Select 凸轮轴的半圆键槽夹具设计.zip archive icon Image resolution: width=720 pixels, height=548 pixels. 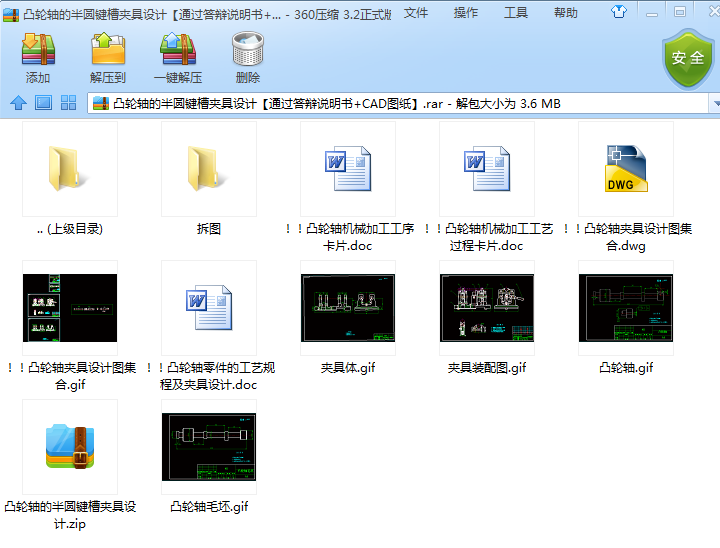coord(70,446)
